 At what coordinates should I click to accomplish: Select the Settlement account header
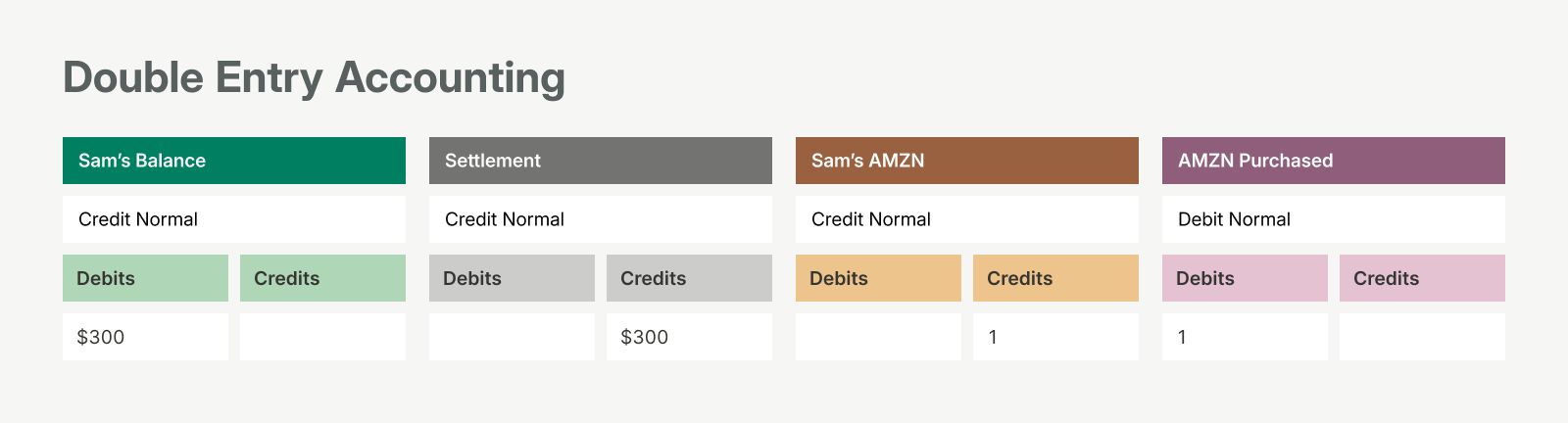click(x=601, y=161)
